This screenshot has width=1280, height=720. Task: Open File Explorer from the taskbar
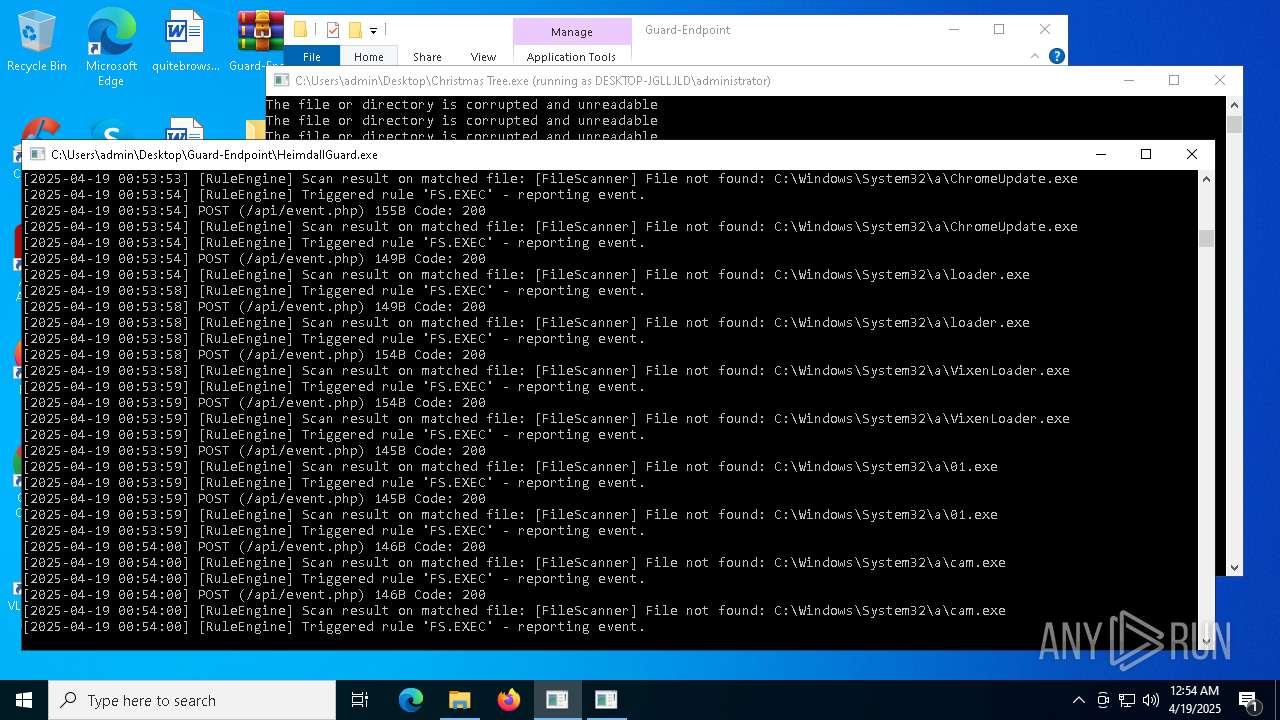pos(459,700)
